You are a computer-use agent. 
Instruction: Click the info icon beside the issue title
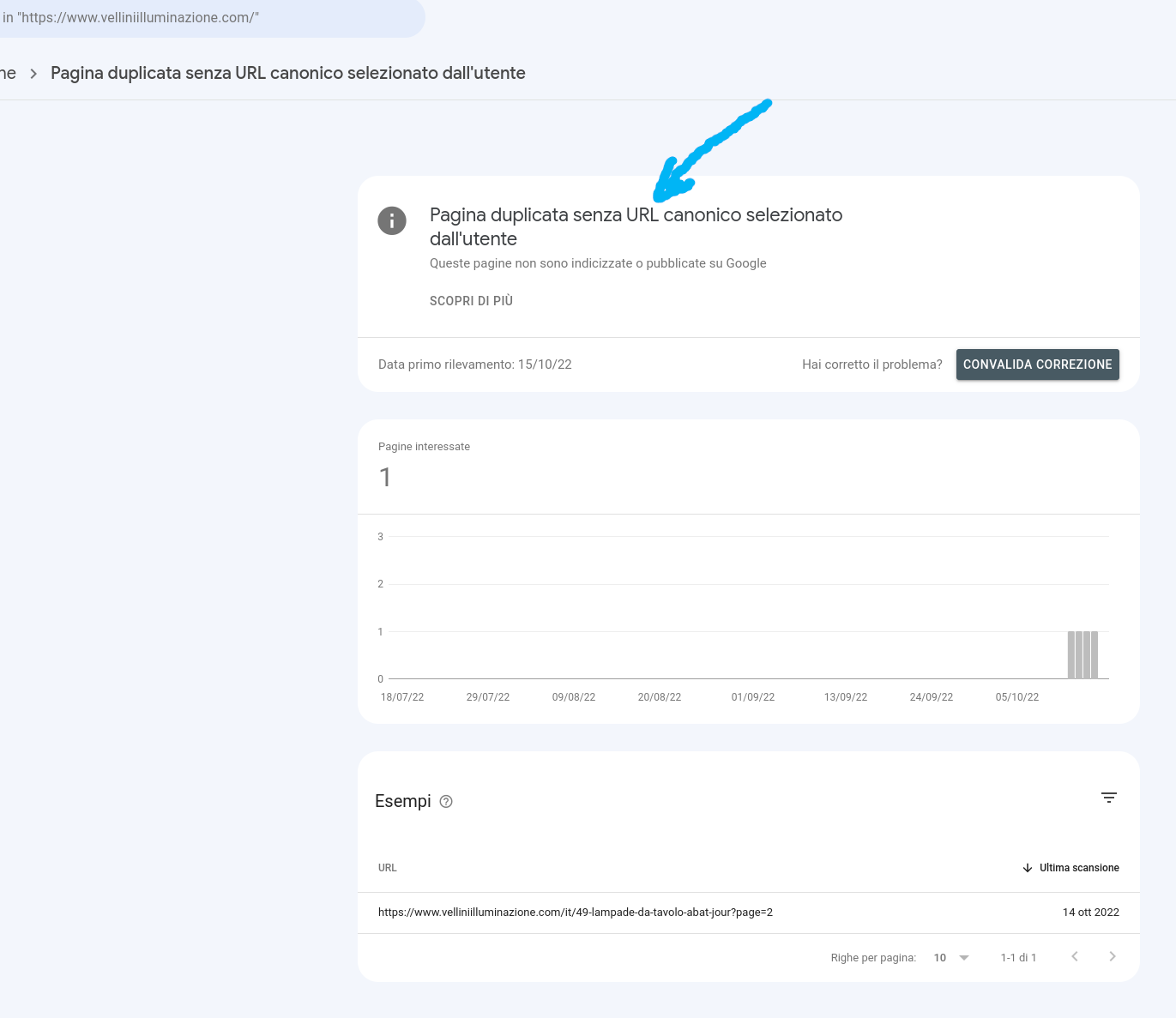tap(392, 220)
